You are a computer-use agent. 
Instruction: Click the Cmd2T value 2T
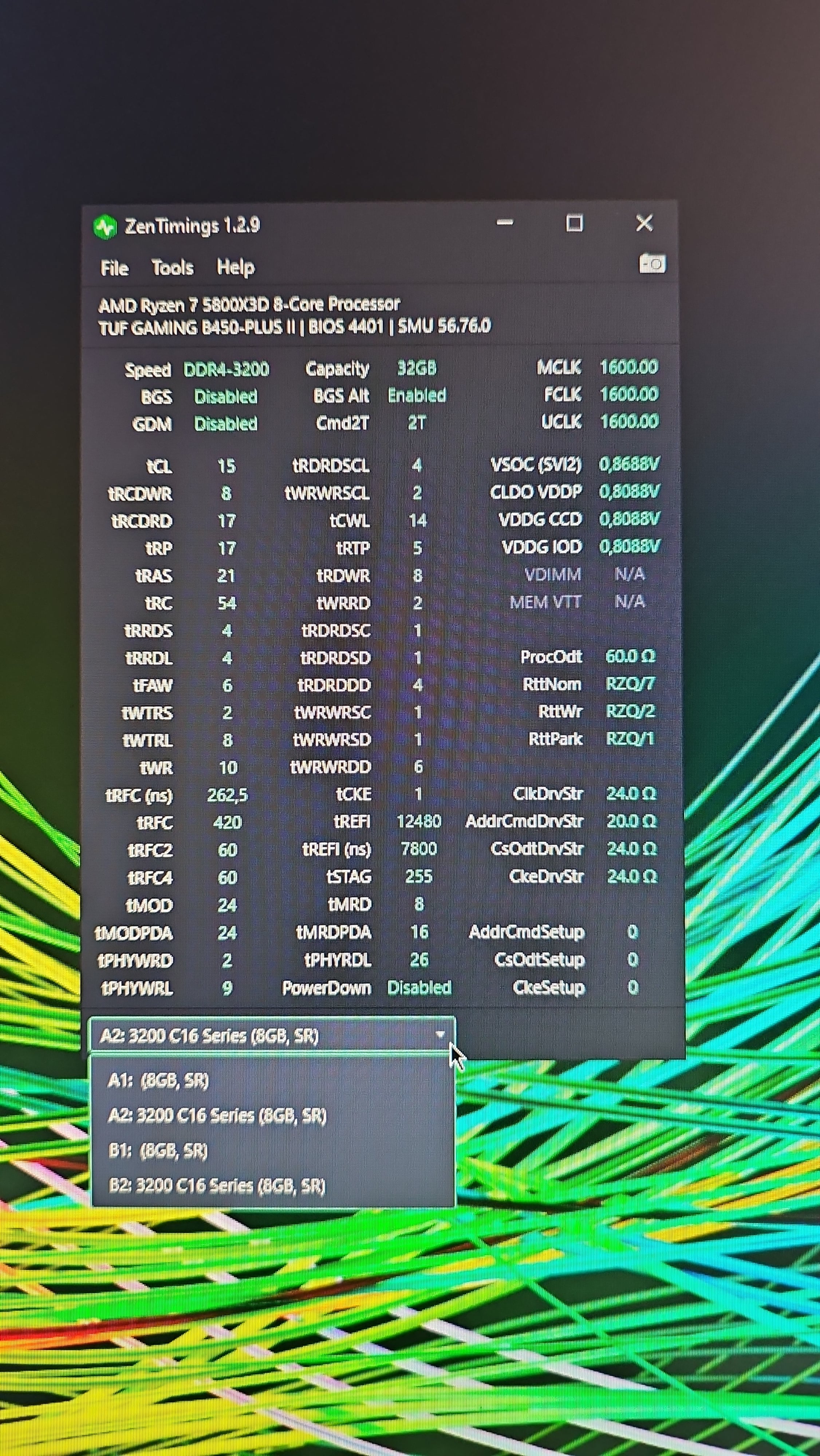tap(417, 423)
